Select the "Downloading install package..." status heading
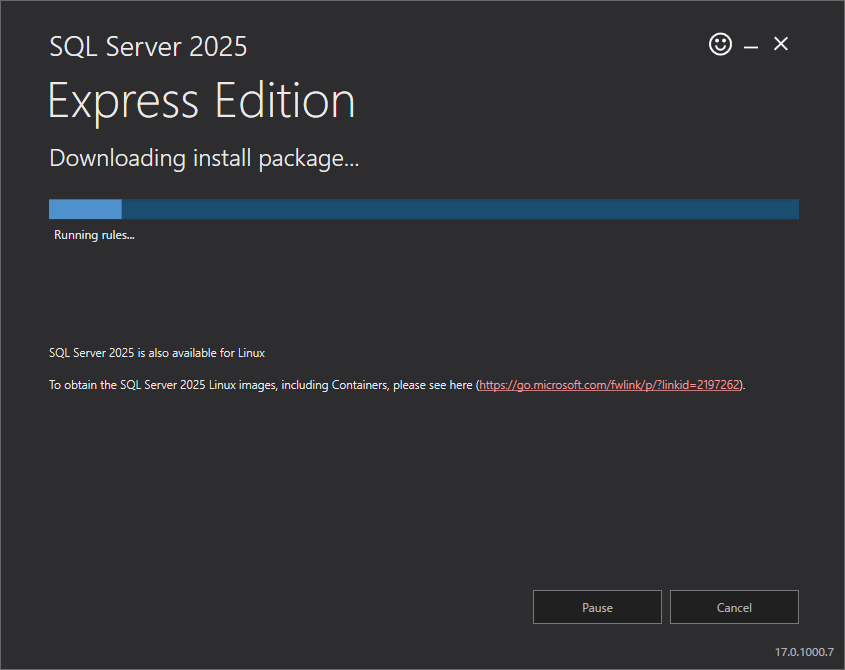Image resolution: width=845 pixels, height=670 pixels. tap(203, 158)
